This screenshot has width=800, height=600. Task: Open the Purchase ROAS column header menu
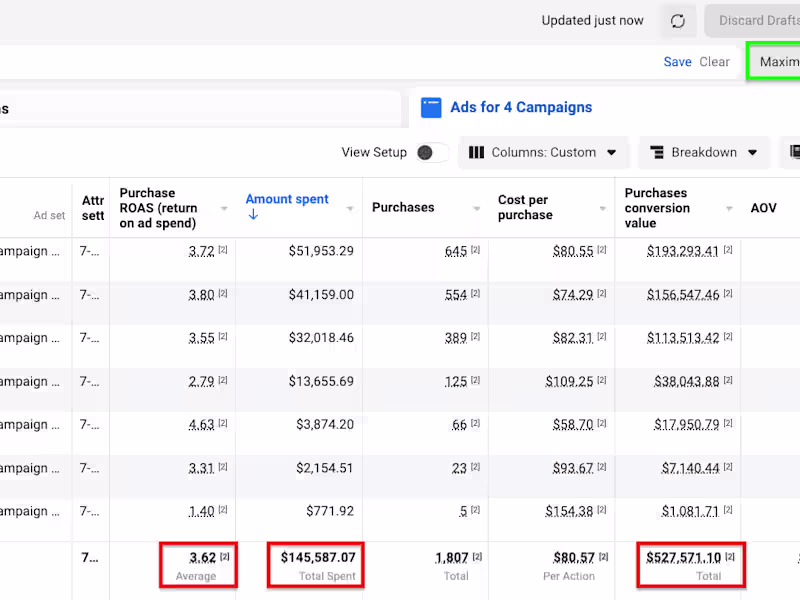(x=224, y=208)
